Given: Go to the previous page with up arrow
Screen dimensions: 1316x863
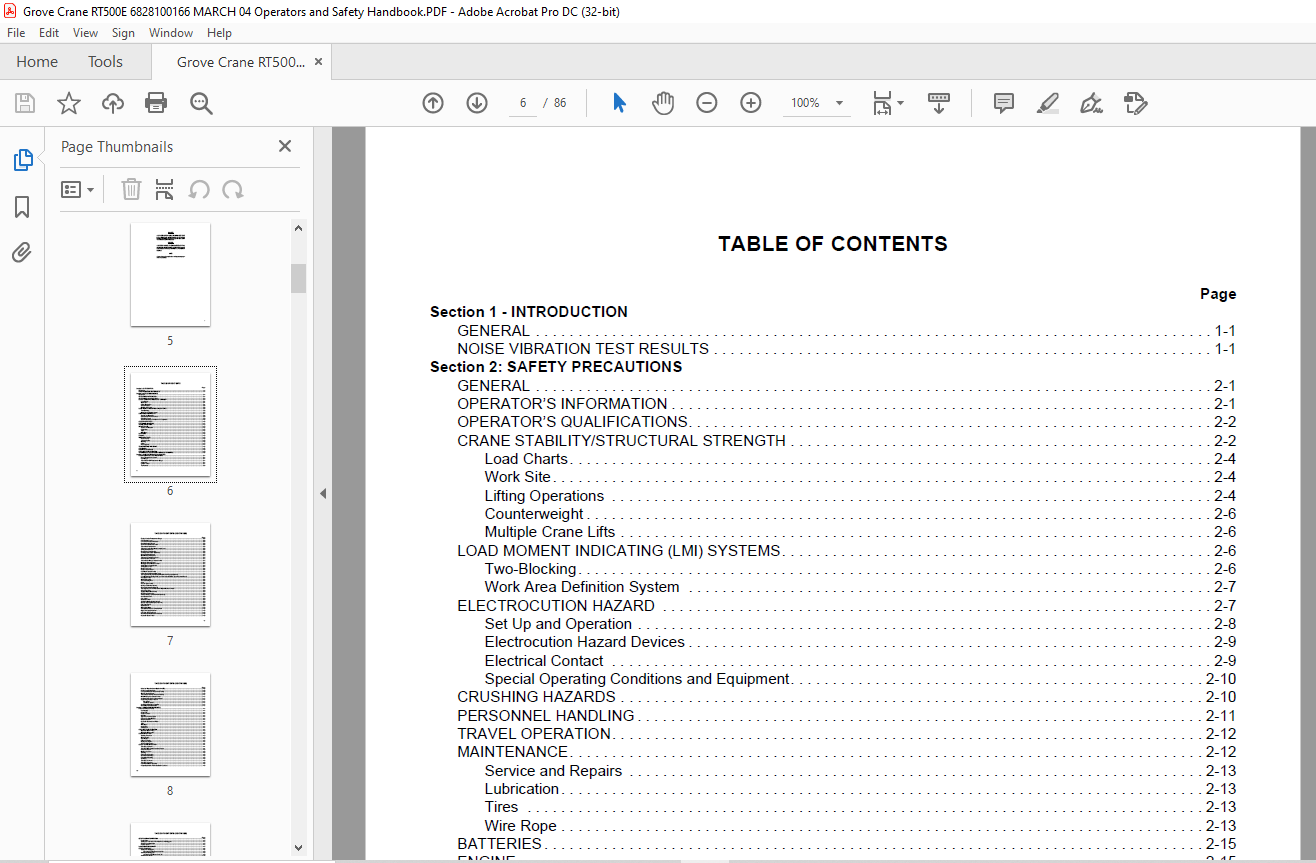Looking at the screenshot, I should [x=433, y=103].
